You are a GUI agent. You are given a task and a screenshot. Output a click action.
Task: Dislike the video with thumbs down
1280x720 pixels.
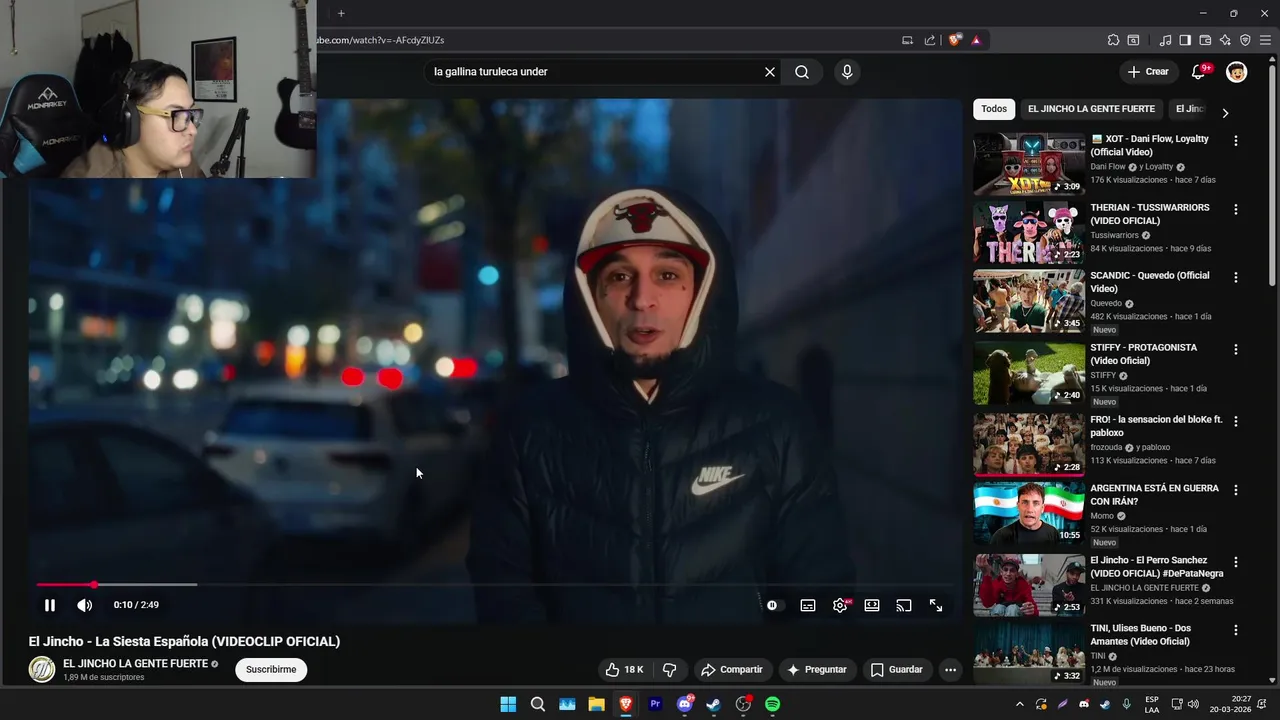[x=669, y=670]
